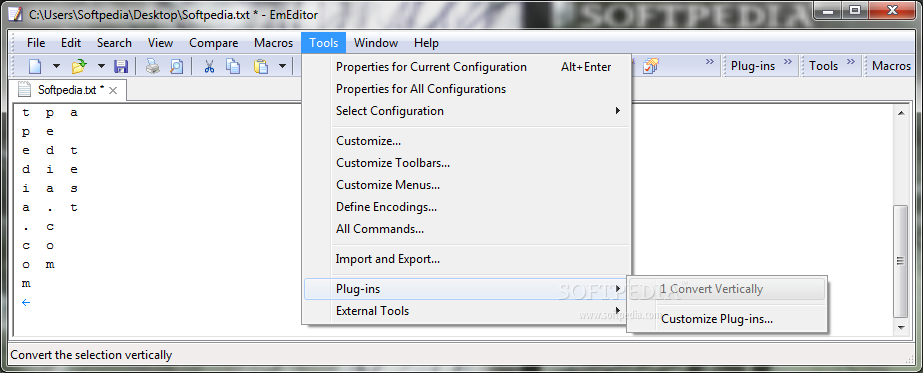Screen dimensions: 923x373
Task: Open the Window menu
Action: pos(376,43)
